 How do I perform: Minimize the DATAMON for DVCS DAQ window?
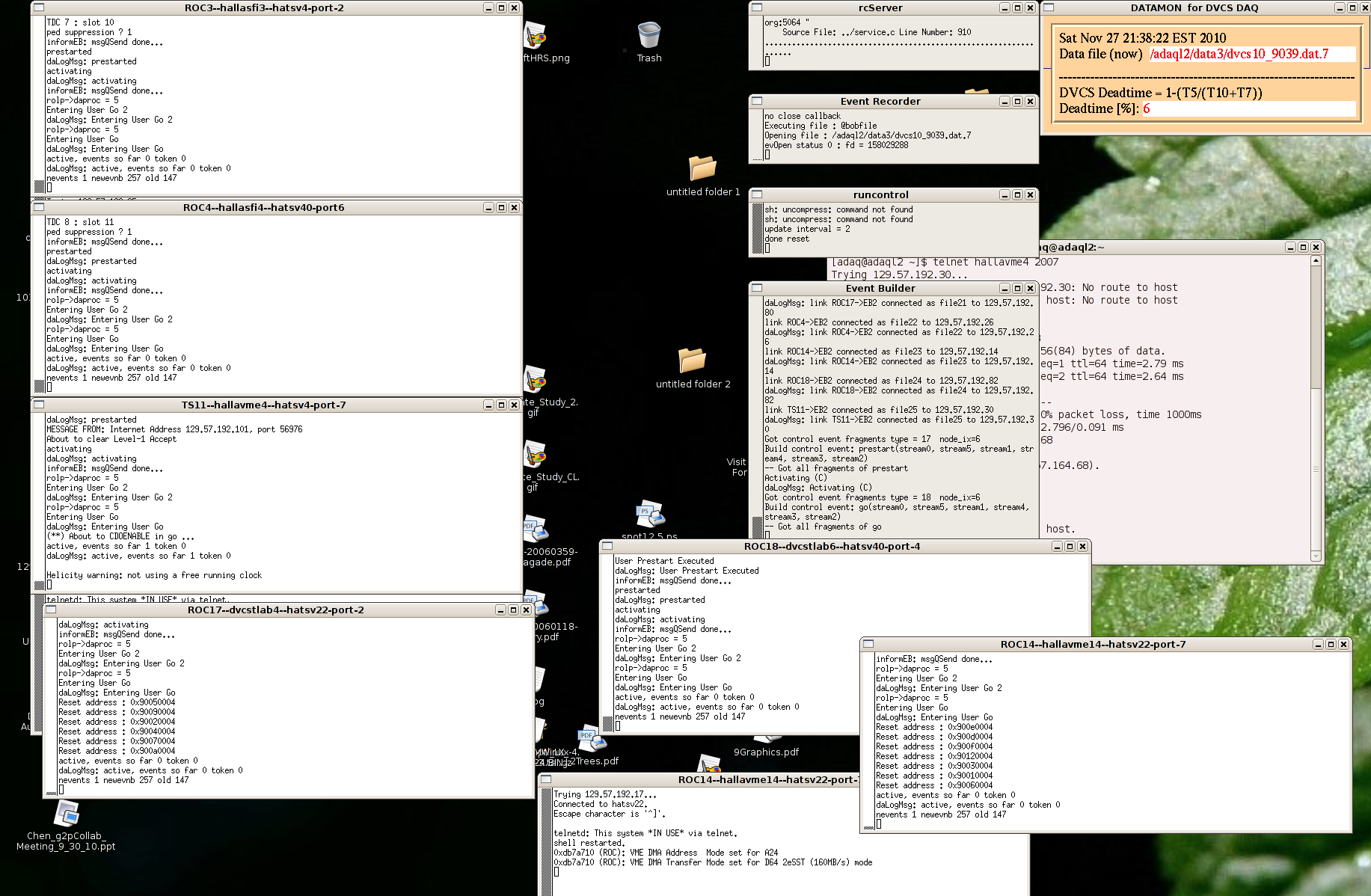tap(1340, 7)
